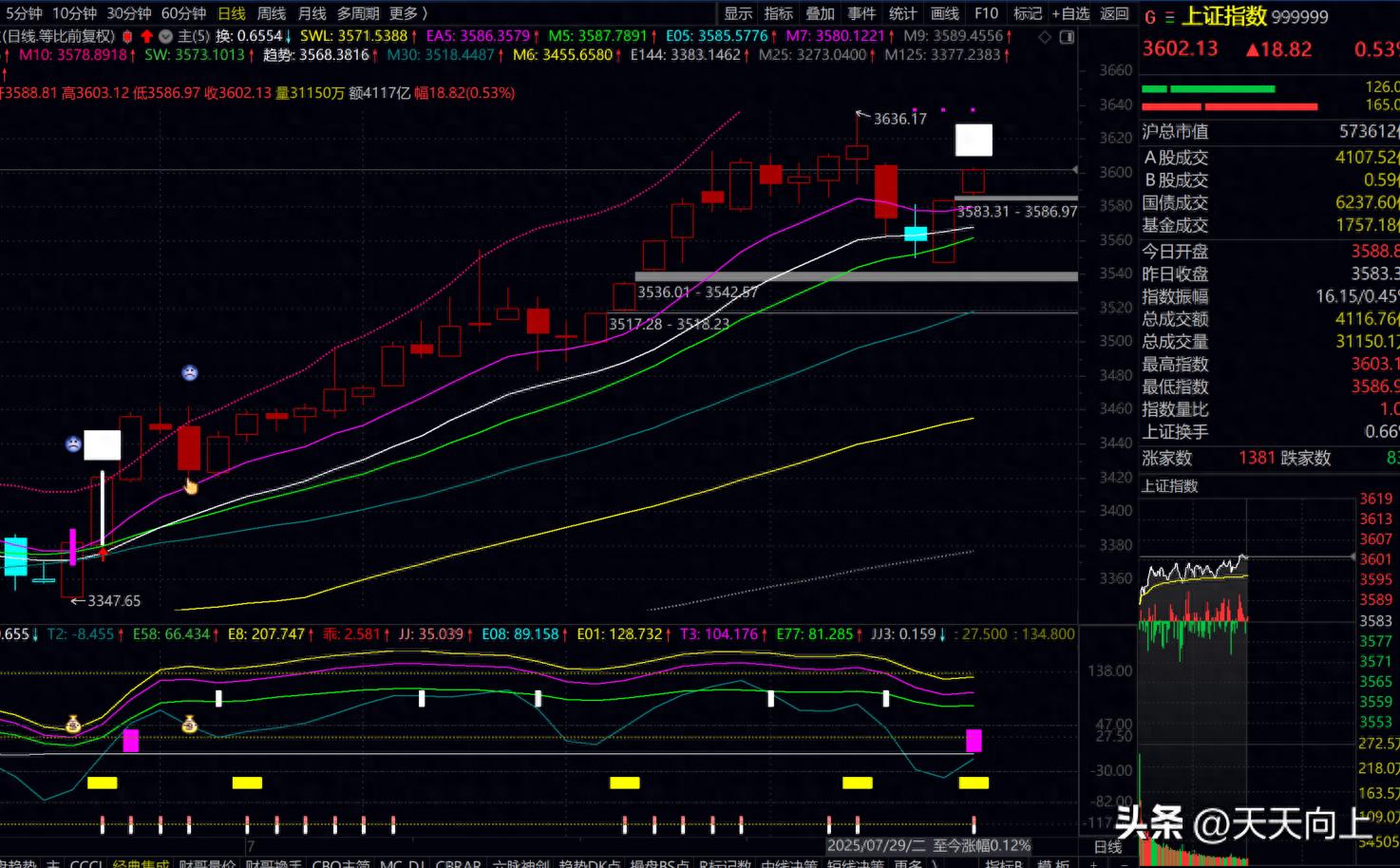This screenshot has height=868, width=1400.
Task: Click the 日线 label in bottom-right bar
Action: click(x=1107, y=846)
